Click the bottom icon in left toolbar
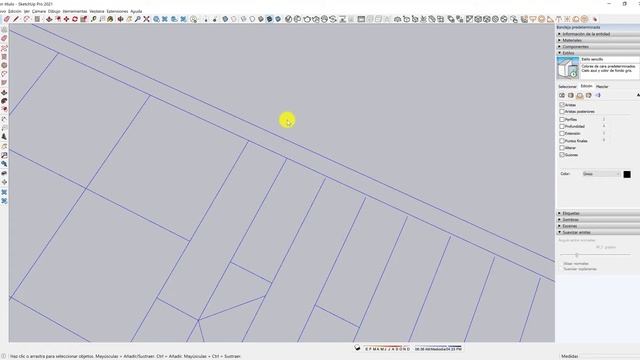Screen dimensions: 640x360 [x=4, y=201]
